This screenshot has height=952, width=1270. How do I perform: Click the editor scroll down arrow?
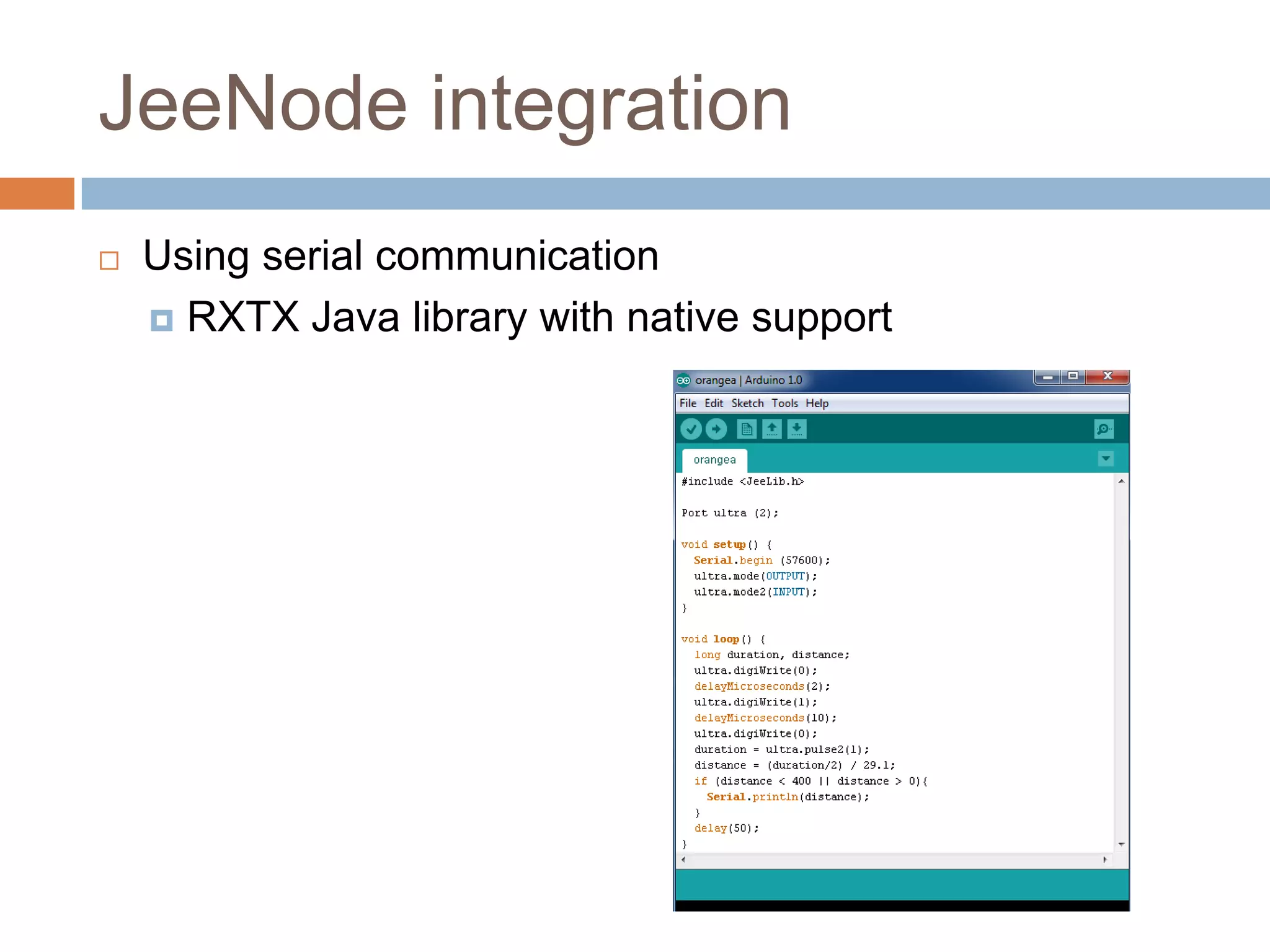coord(1121,844)
